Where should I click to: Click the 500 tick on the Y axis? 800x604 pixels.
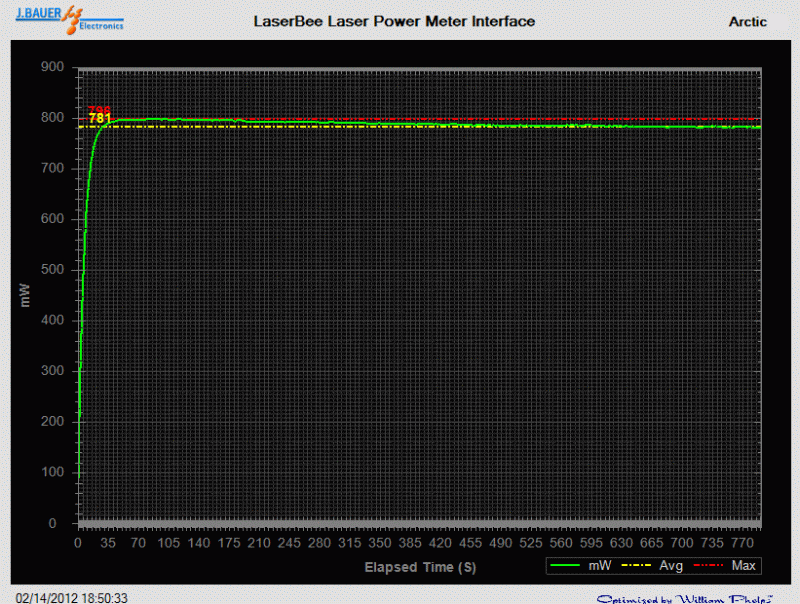tap(52, 270)
